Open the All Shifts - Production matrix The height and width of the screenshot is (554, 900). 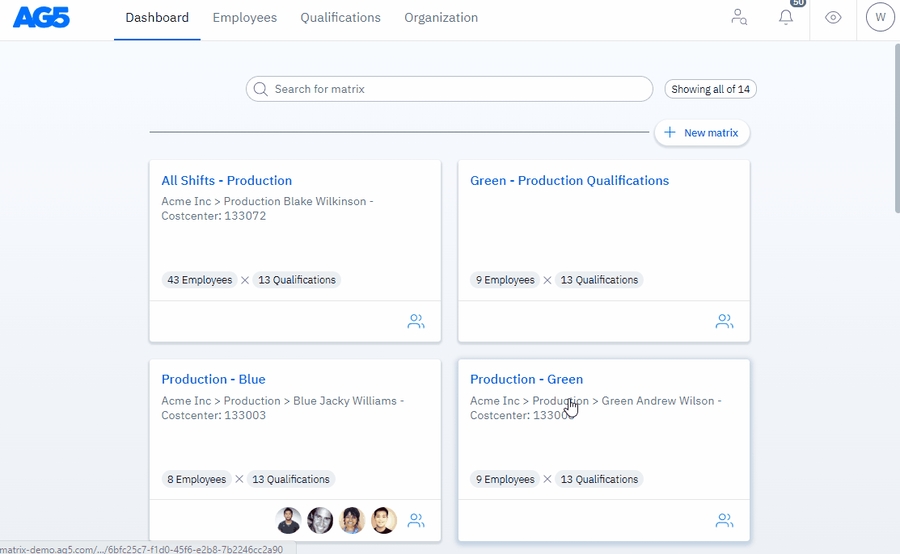pyautogui.click(x=227, y=181)
